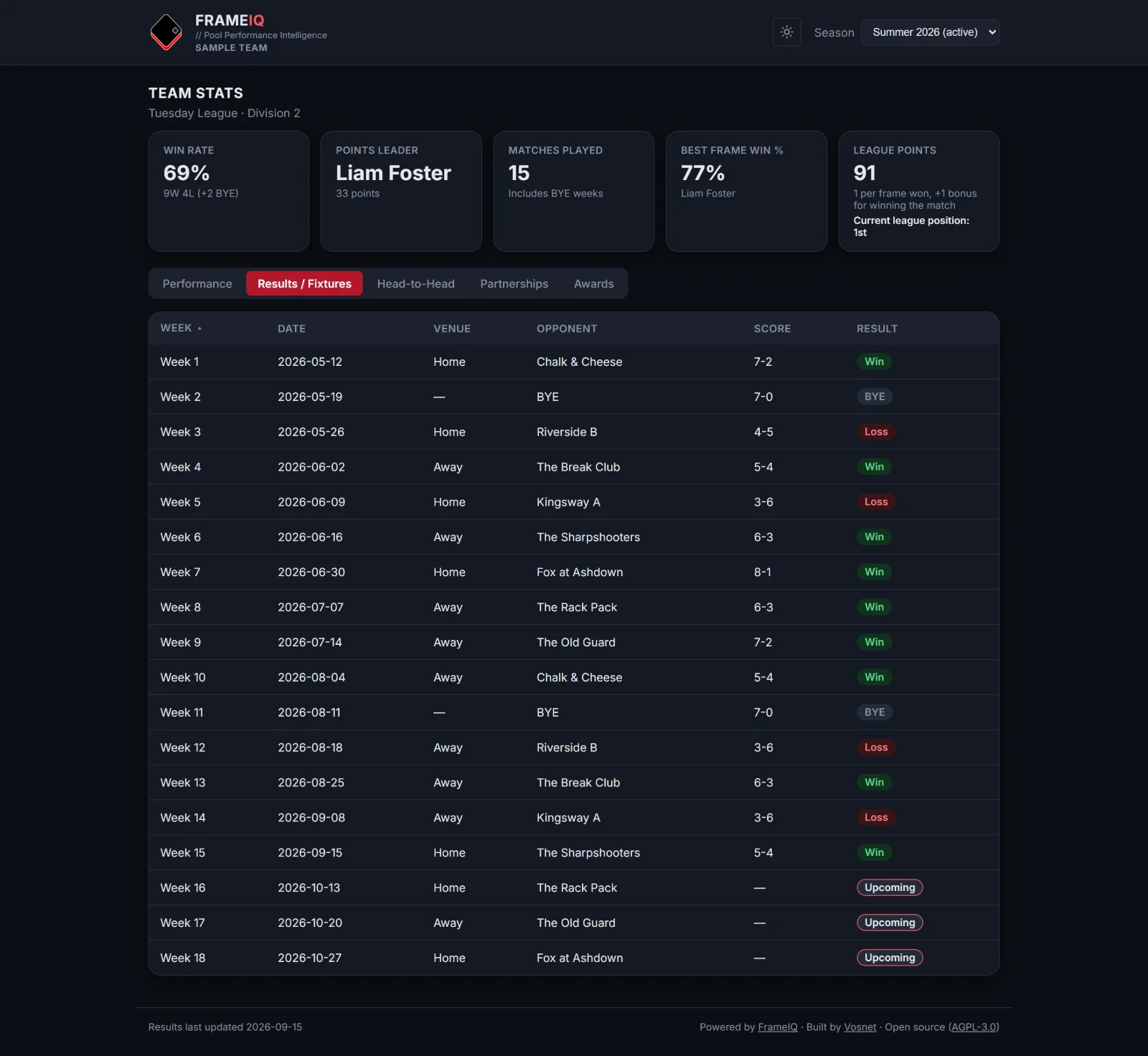Sort by the VENUE column header
The image size is (1148, 1056).
coord(452,329)
